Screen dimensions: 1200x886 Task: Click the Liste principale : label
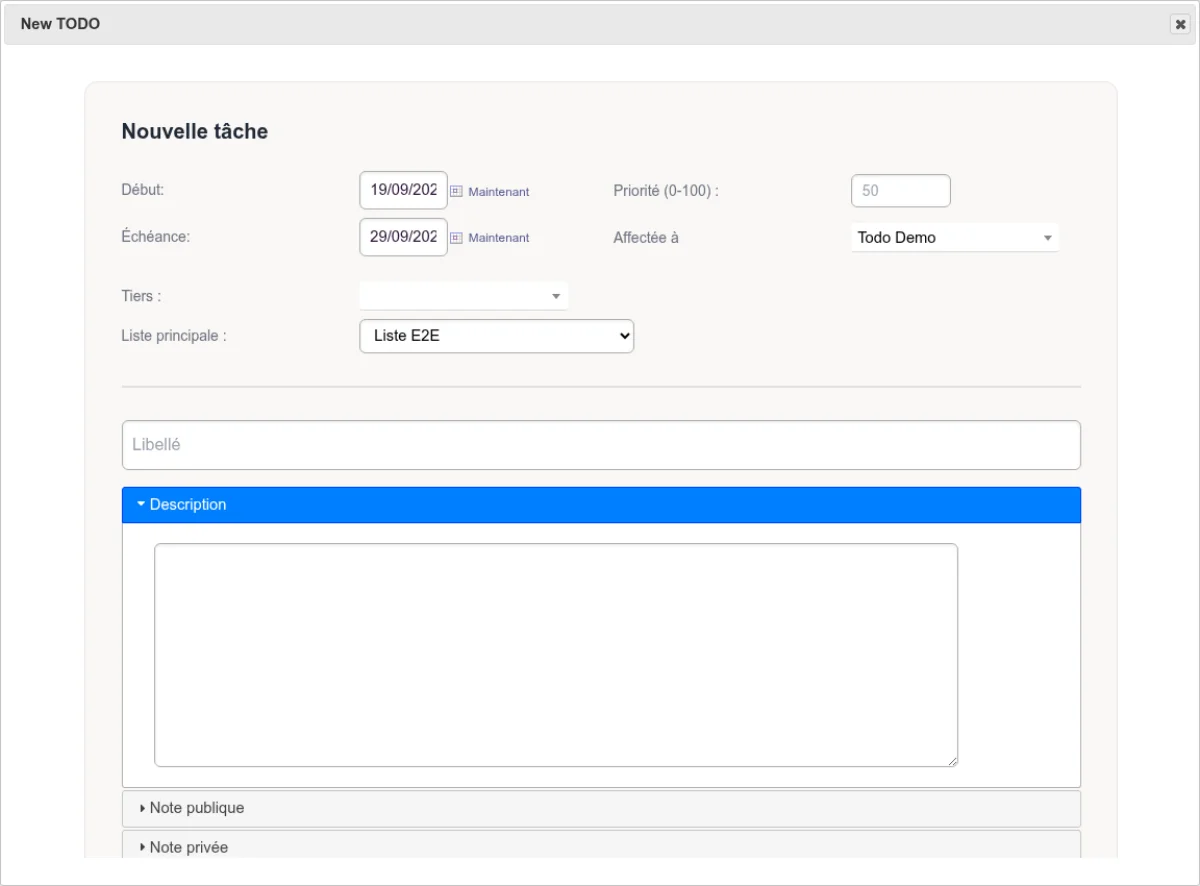(174, 336)
